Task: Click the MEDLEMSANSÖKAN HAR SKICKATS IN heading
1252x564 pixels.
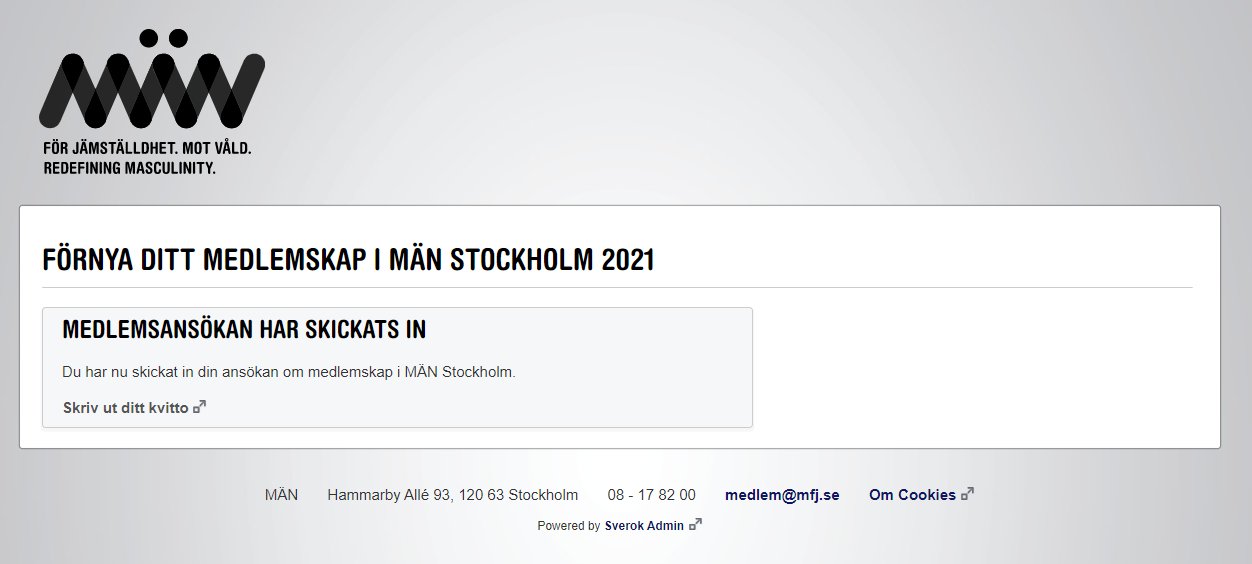Action: (x=244, y=330)
